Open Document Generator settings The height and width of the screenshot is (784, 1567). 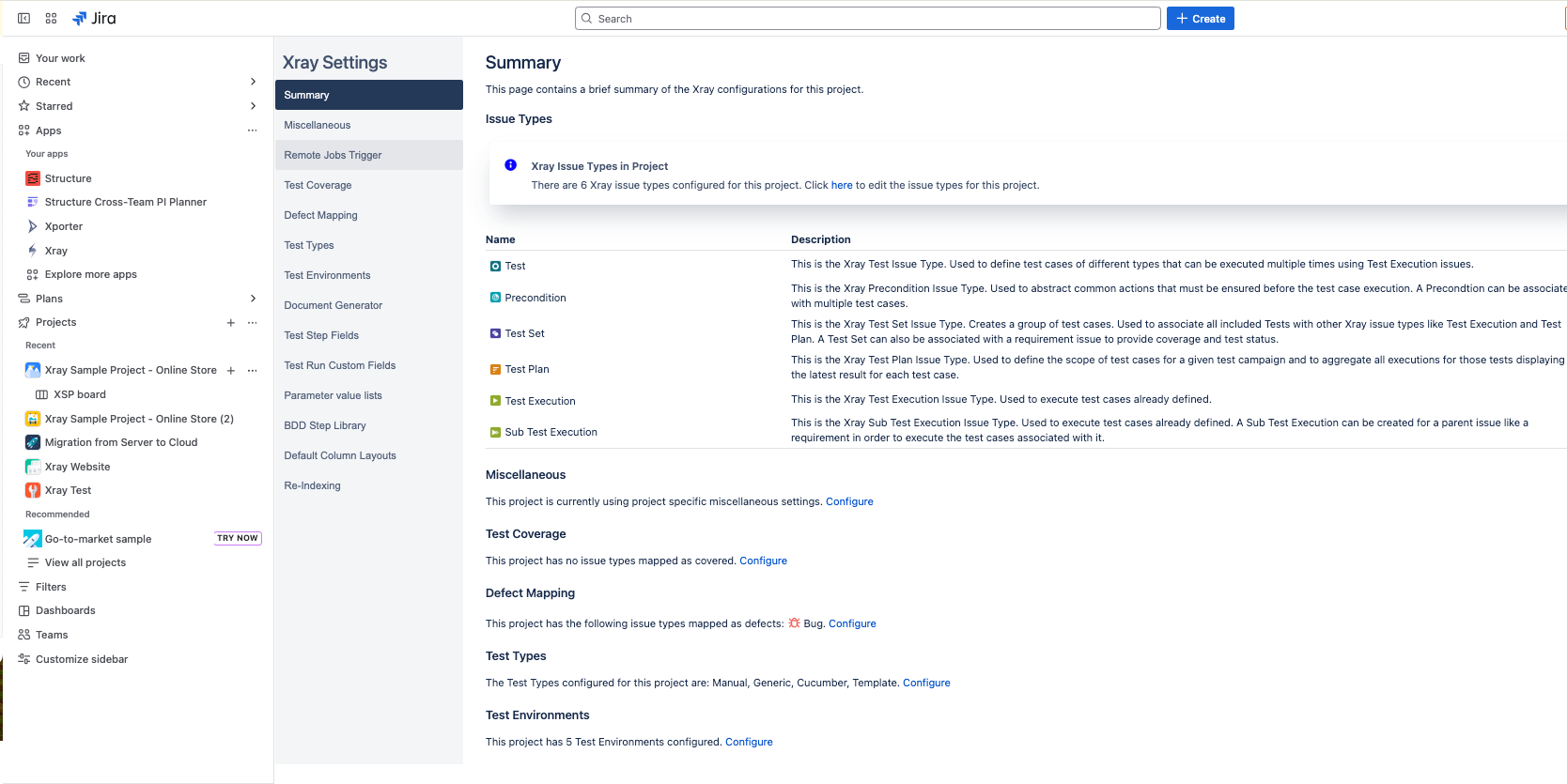pyautogui.click(x=369, y=305)
